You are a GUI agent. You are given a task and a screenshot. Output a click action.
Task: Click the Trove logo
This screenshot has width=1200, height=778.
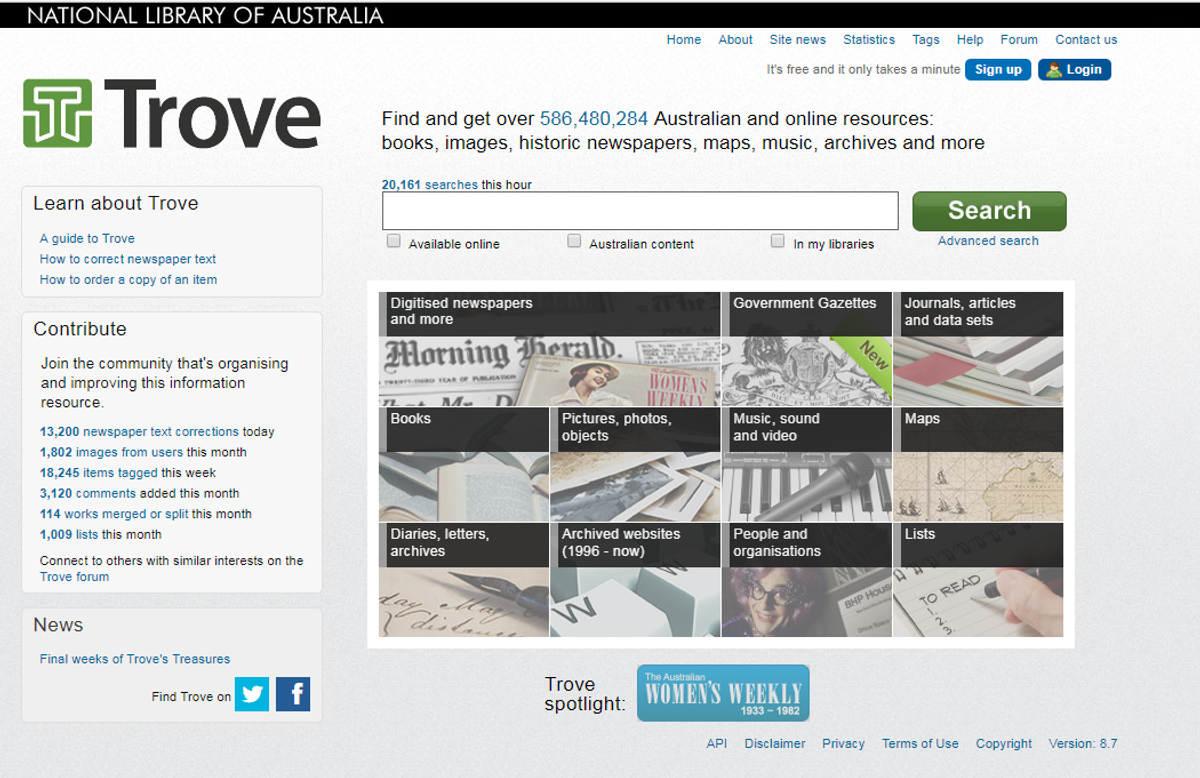pyautogui.click(x=172, y=114)
